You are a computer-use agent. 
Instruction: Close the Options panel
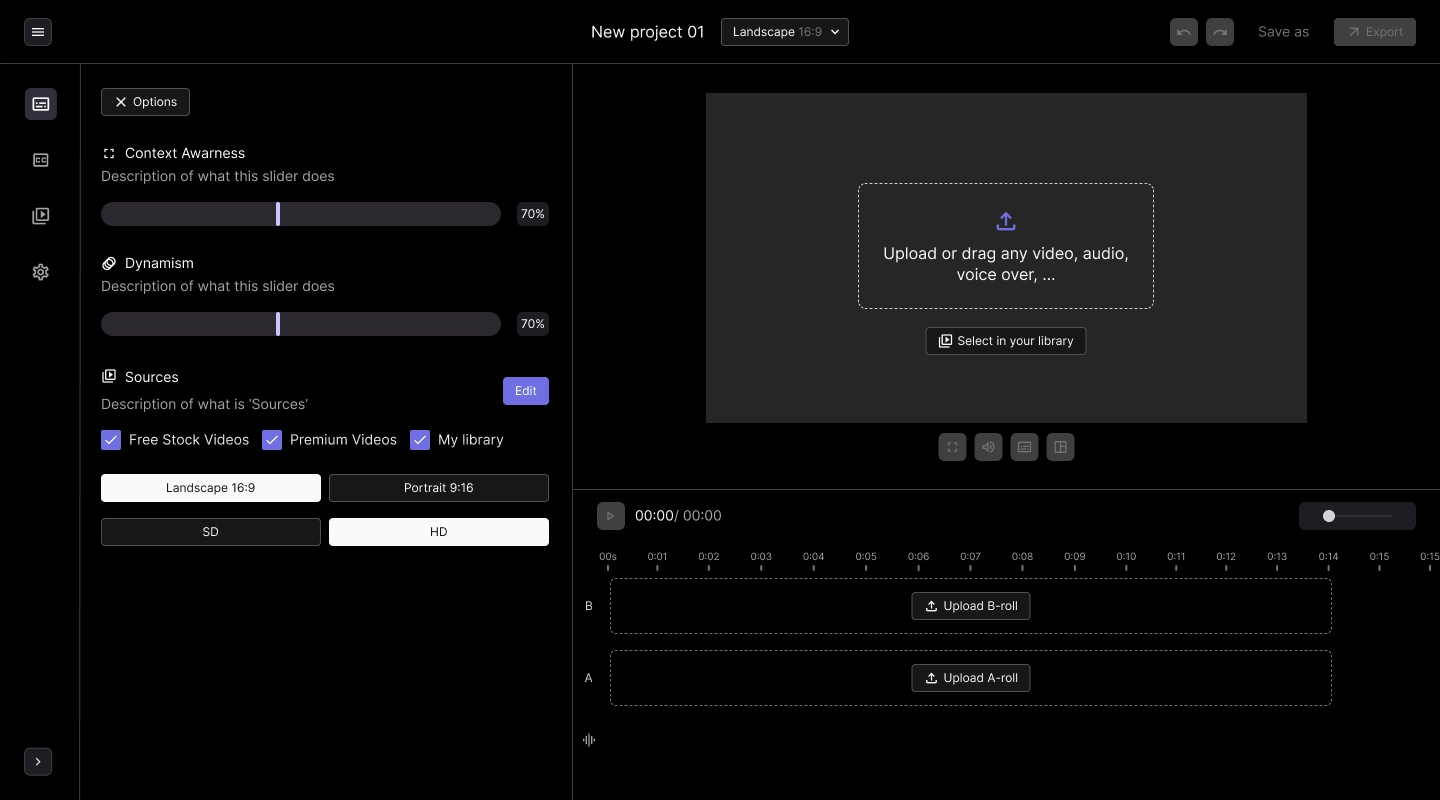pos(145,102)
